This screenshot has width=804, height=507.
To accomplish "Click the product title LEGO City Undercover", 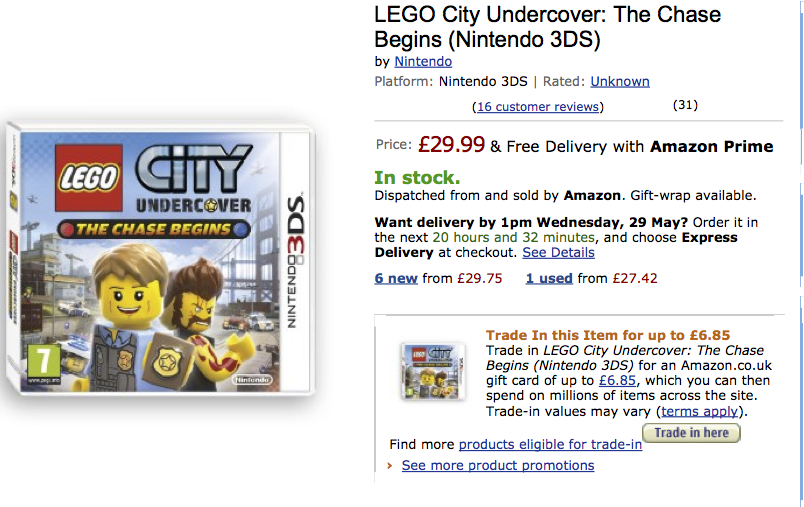I will (547, 27).
